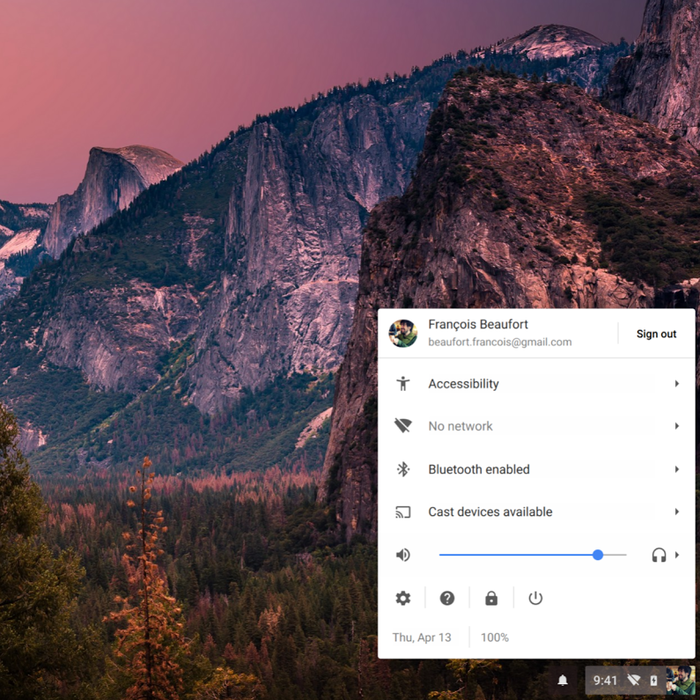Click the Help question mark icon
Screen dimensions: 700x700
[x=447, y=598]
